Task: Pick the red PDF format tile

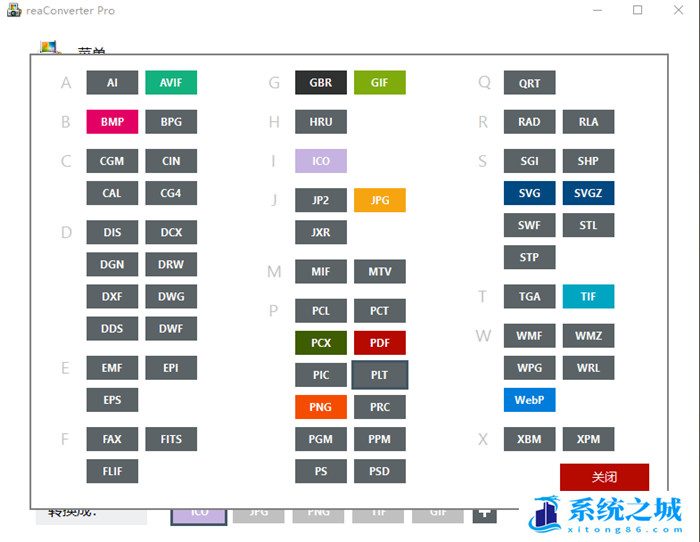Action: point(379,343)
